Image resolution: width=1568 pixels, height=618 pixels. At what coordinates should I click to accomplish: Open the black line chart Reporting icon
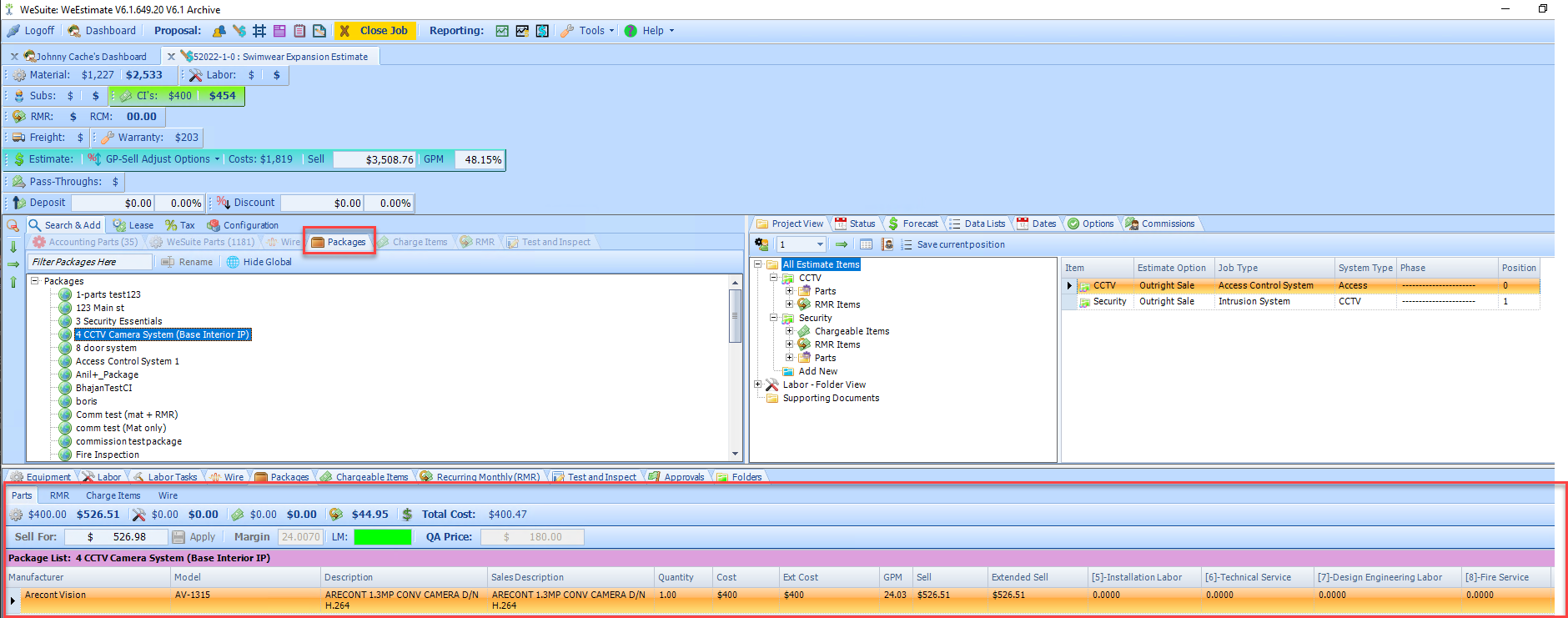[522, 31]
